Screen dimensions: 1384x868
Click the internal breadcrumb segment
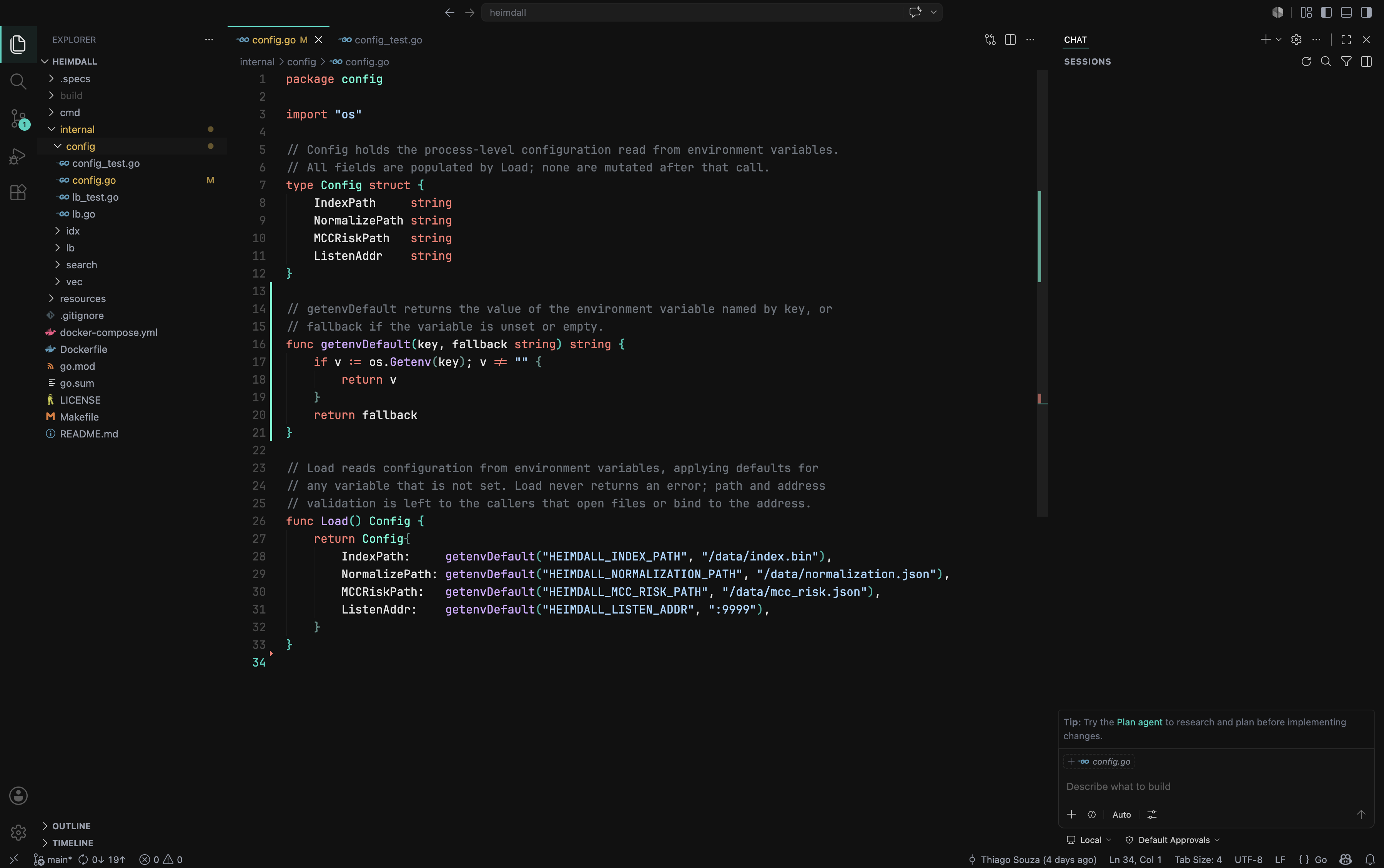point(256,62)
